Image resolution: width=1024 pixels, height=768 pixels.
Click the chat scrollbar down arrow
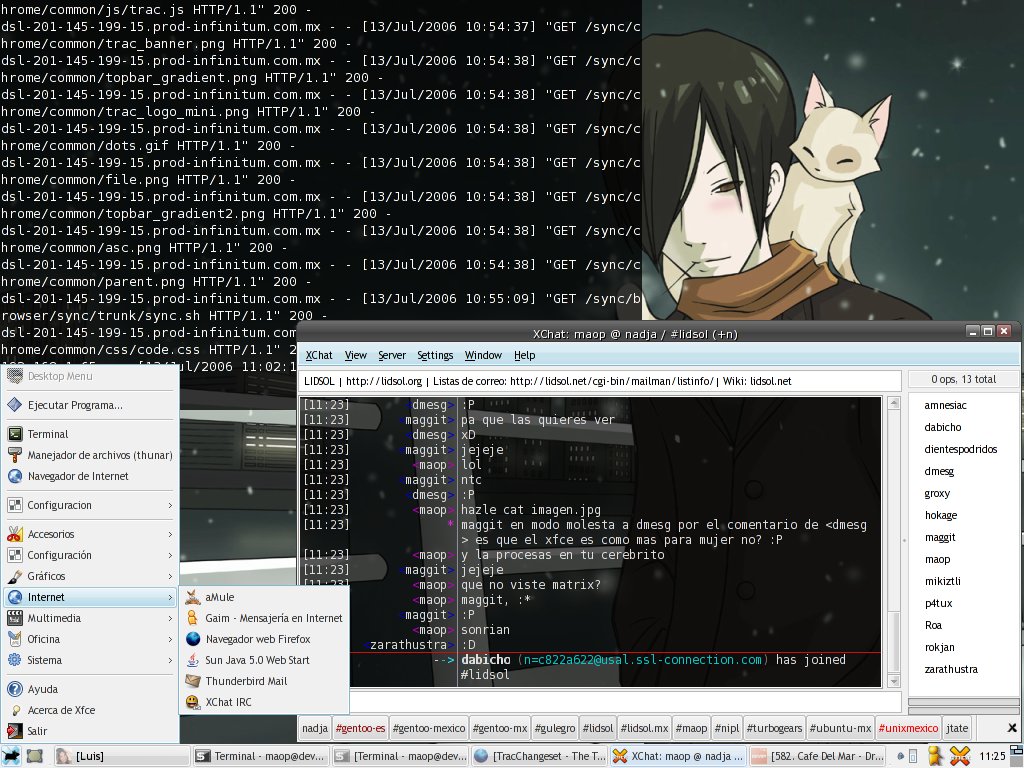point(894,681)
